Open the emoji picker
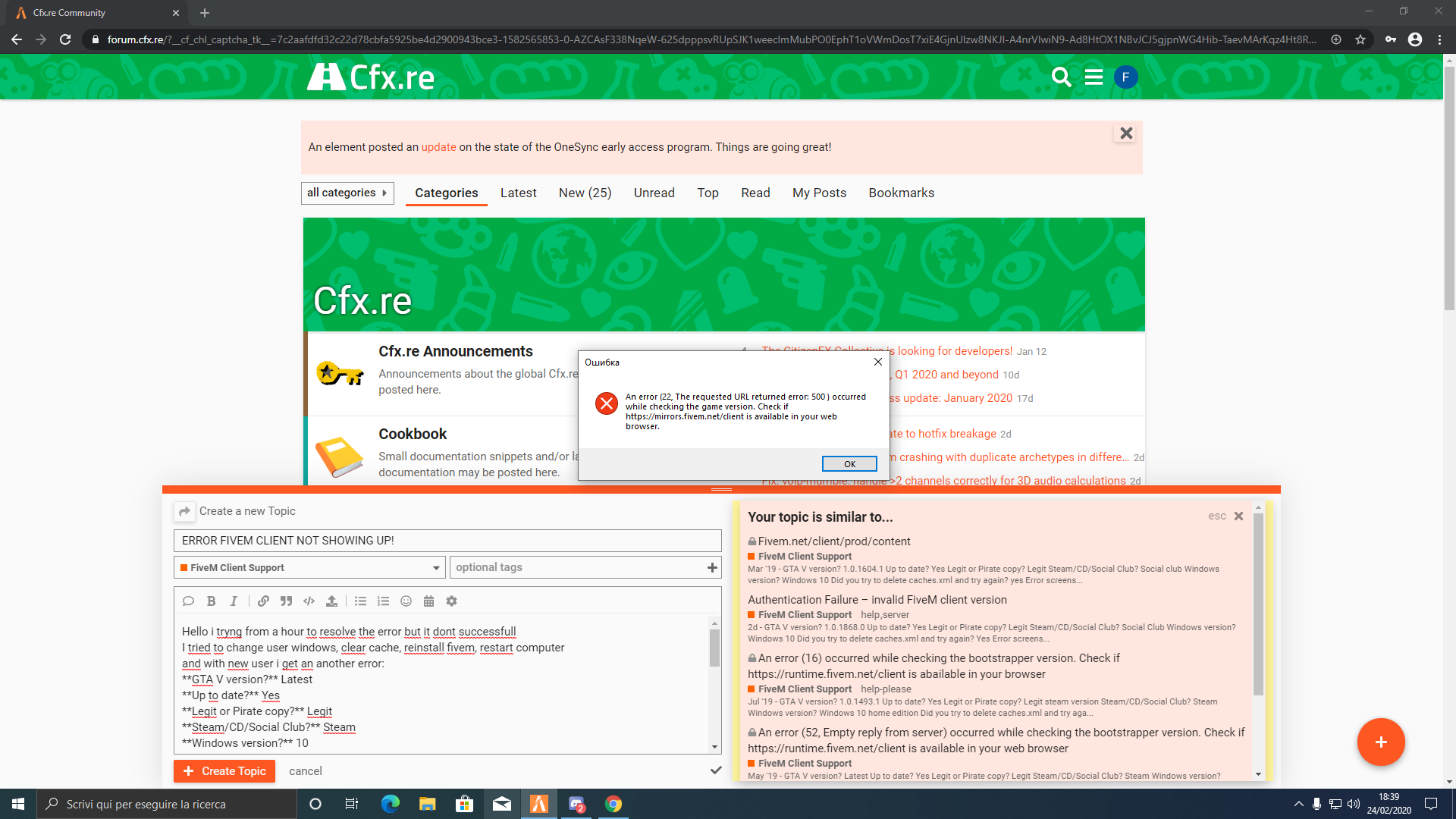Screen dimensions: 1456x819 (406, 601)
